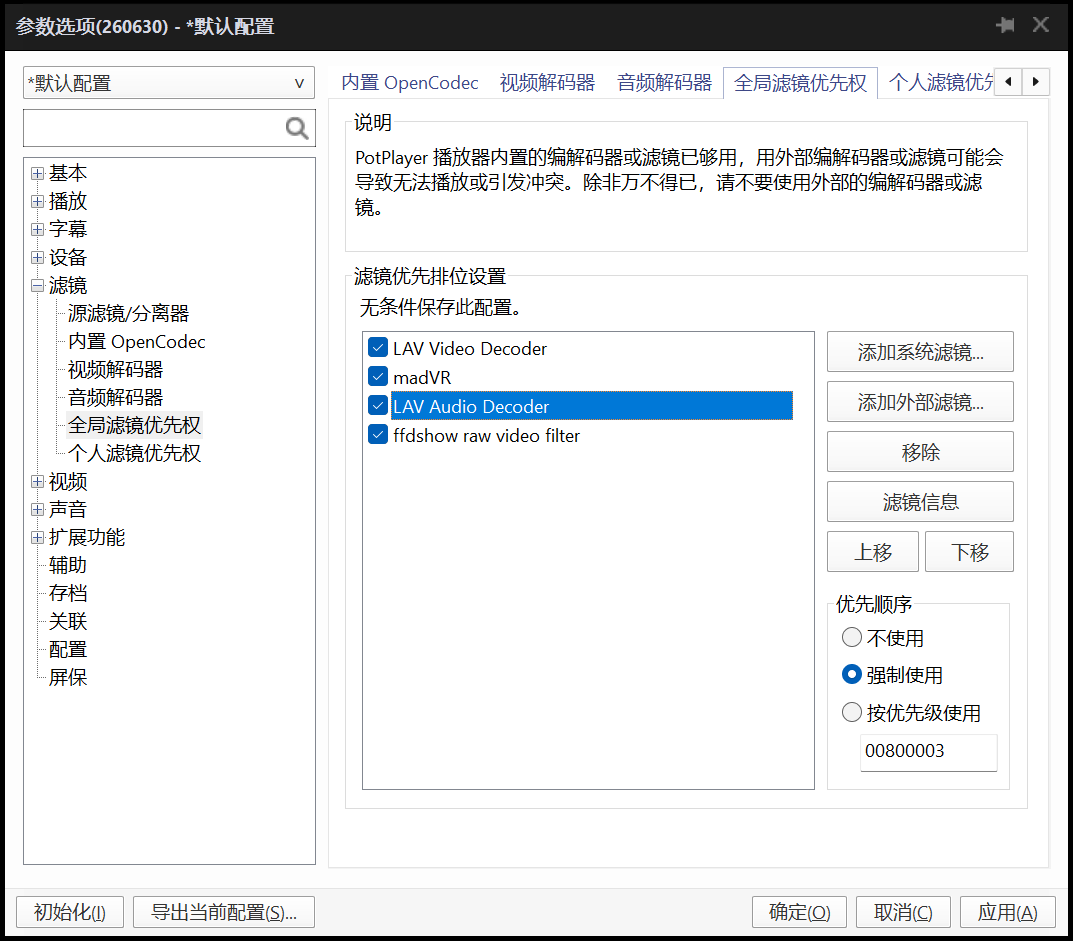Expand the 设备 tree node
Viewport: 1073px width, 941px height.
tap(38, 258)
